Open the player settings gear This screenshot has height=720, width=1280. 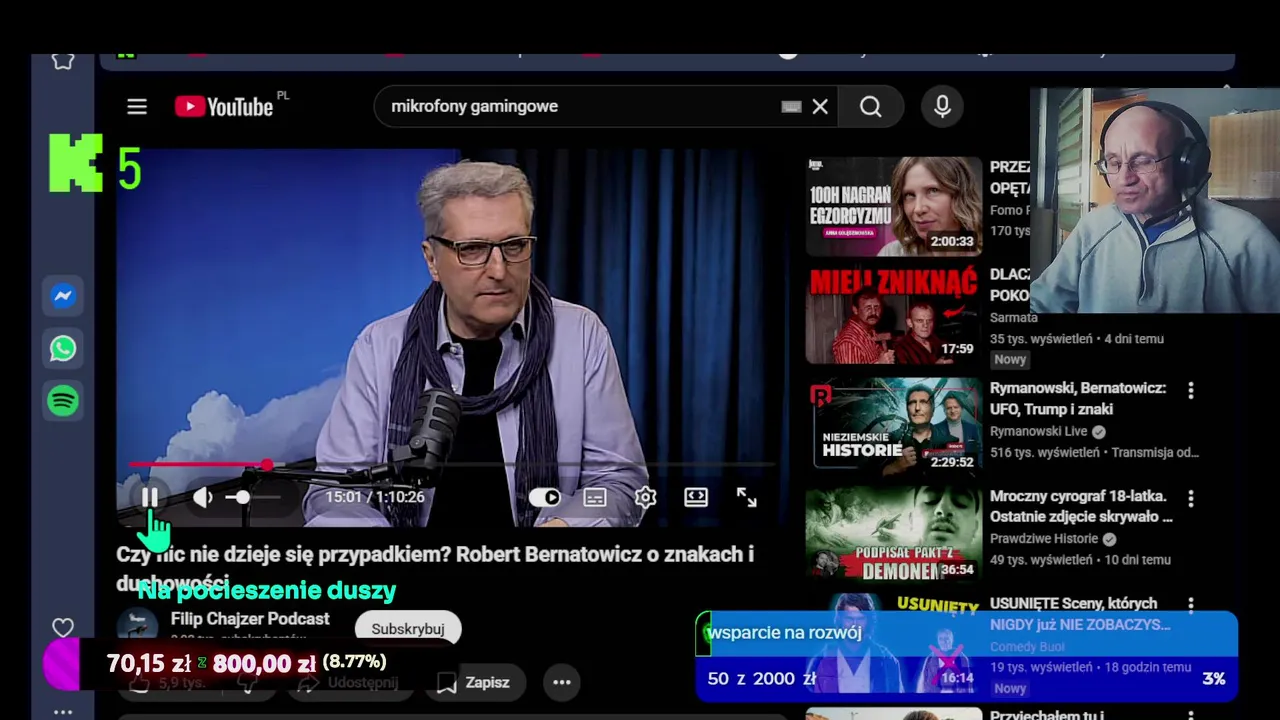point(646,497)
